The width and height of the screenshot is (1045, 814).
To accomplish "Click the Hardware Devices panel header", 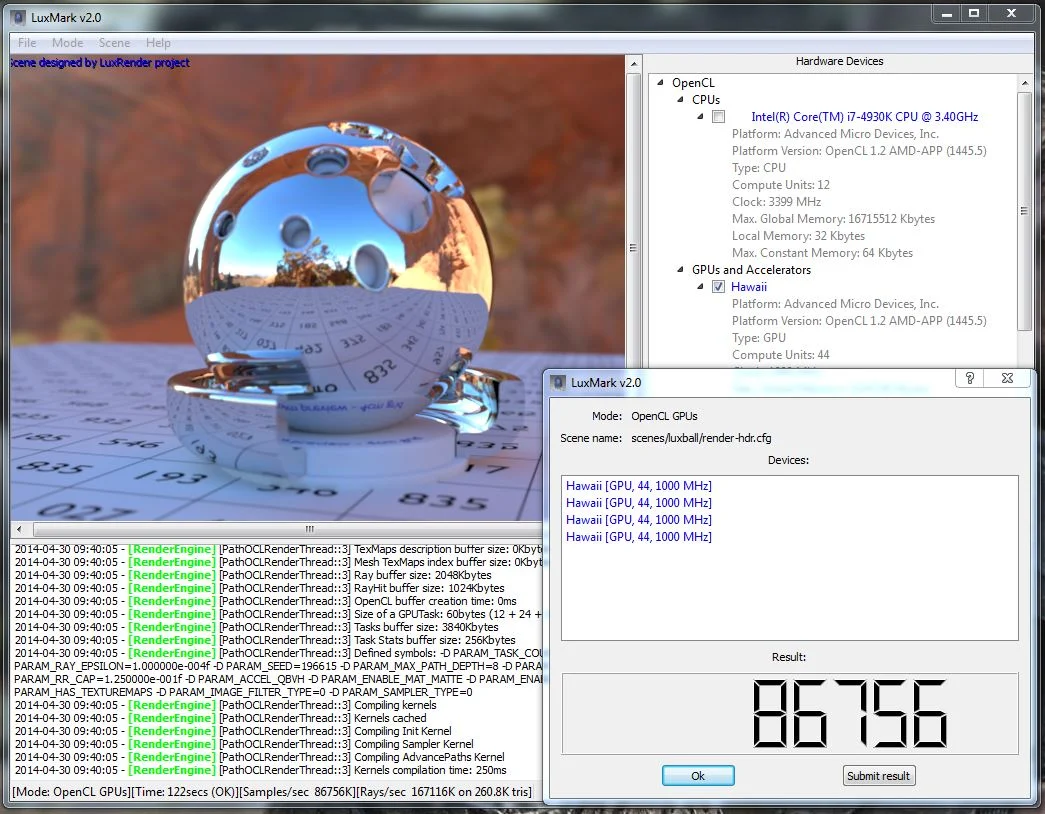I will 839,61.
